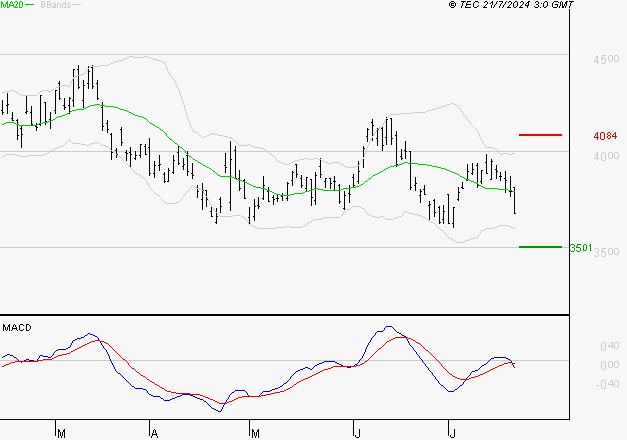Click the May 'M' month tick label

click(x=255, y=434)
